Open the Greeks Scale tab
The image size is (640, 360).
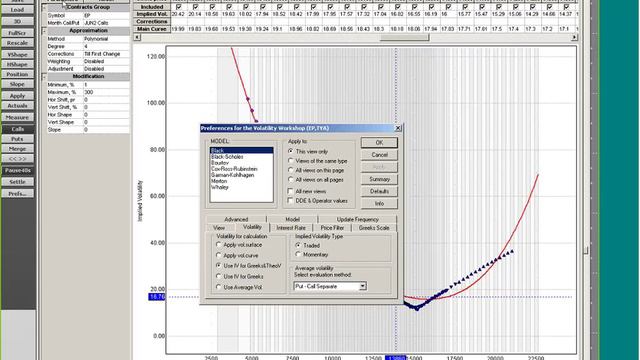click(x=374, y=228)
